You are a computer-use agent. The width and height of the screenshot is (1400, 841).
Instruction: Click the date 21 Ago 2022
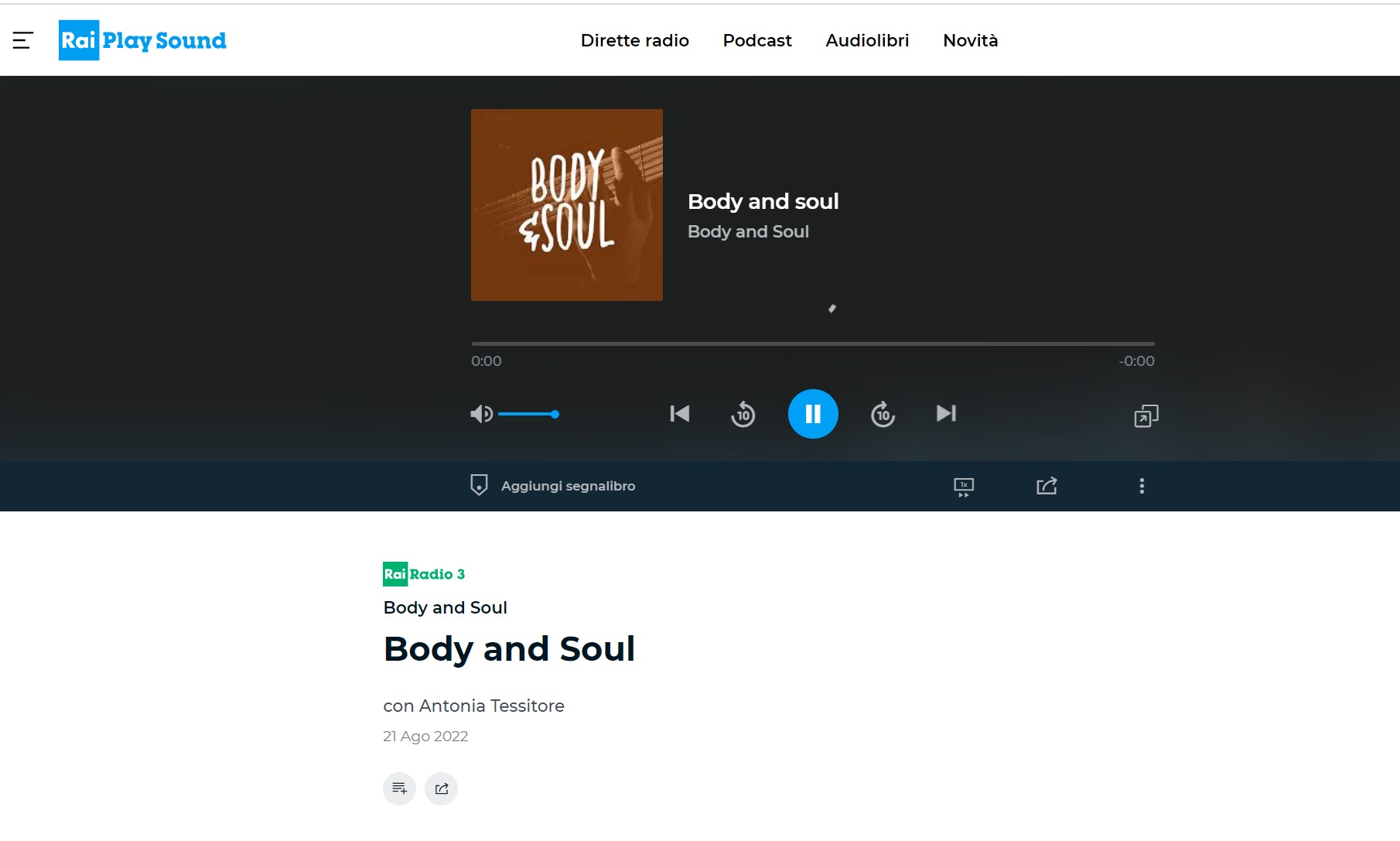(x=425, y=737)
